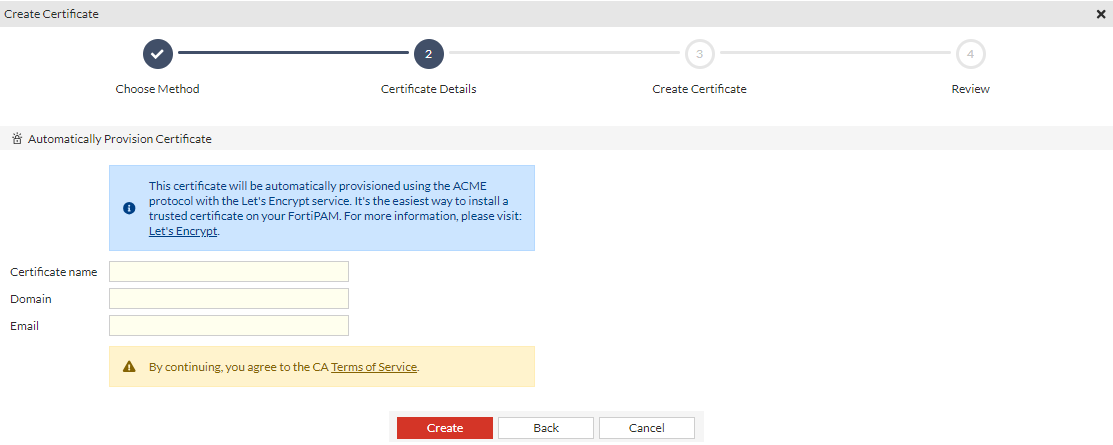Click the Create Certificate step label

point(700,89)
